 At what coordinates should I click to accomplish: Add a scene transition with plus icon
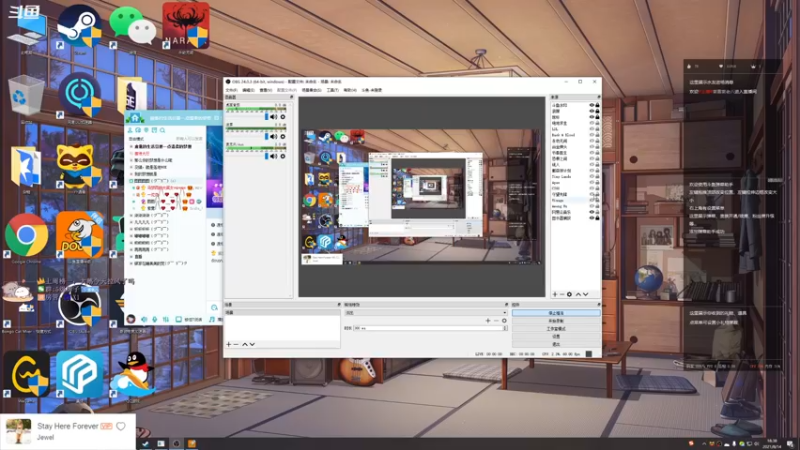click(488, 321)
